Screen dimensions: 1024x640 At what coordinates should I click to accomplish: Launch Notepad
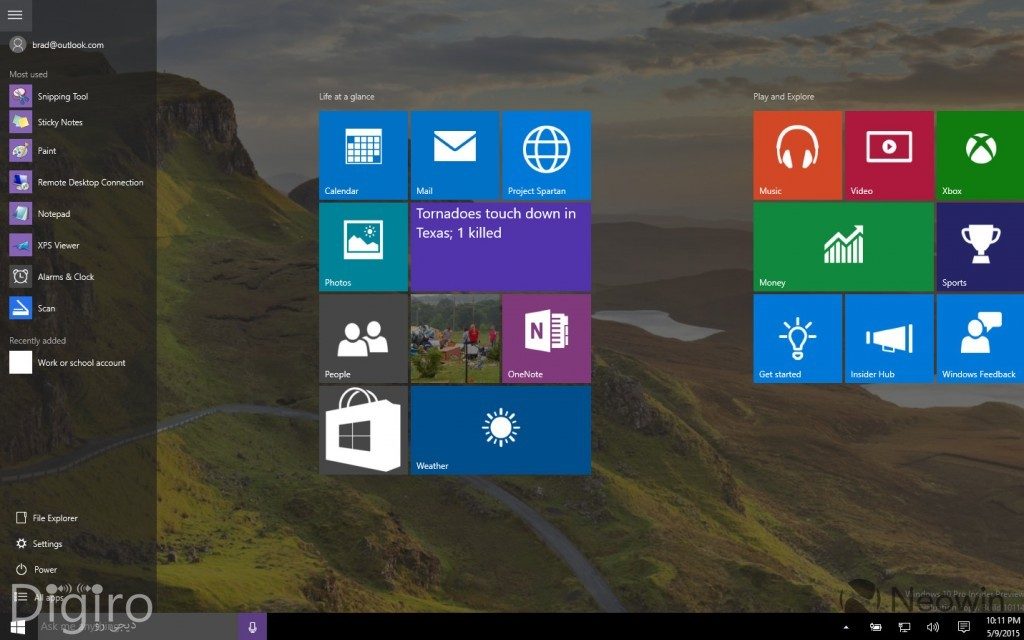40,214
